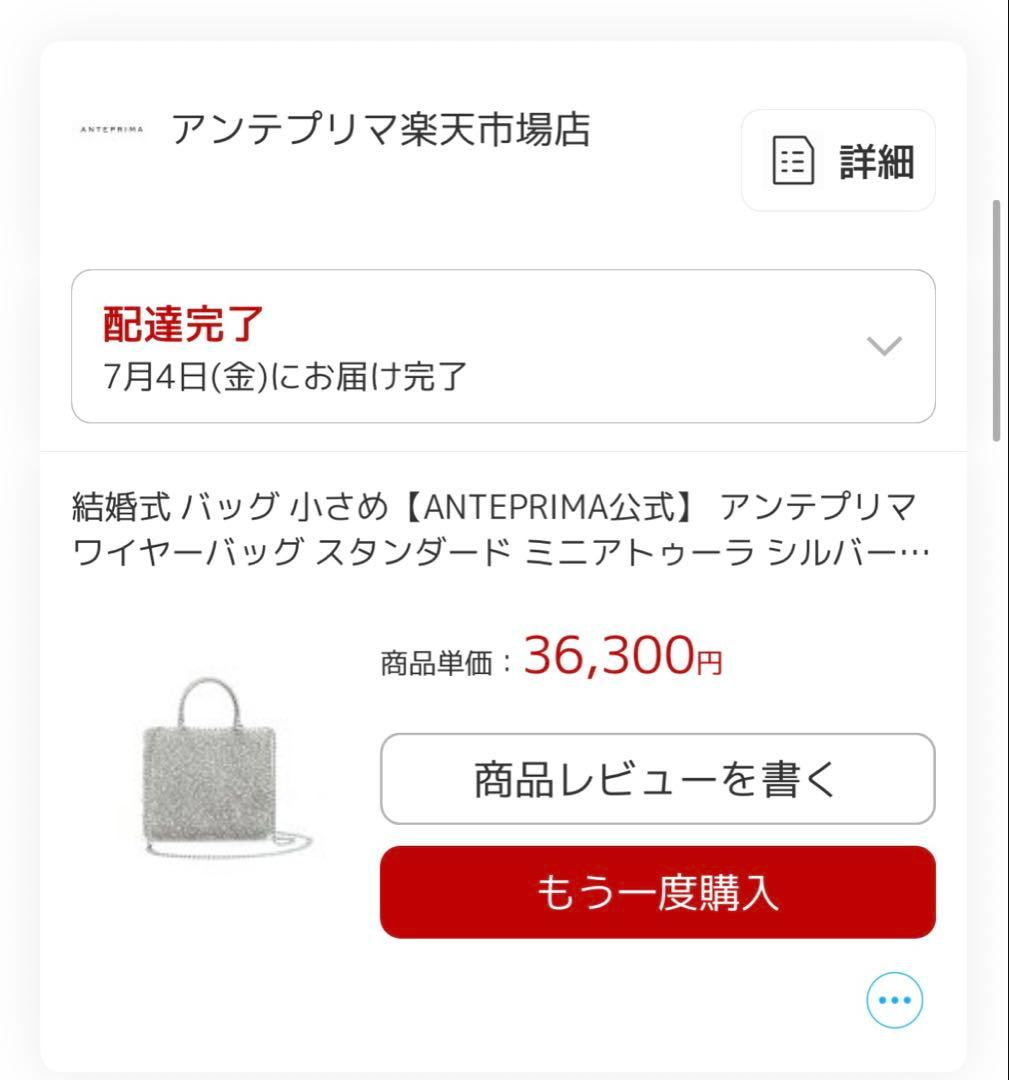Click the ANTEPRIMA shop logo

(110, 130)
